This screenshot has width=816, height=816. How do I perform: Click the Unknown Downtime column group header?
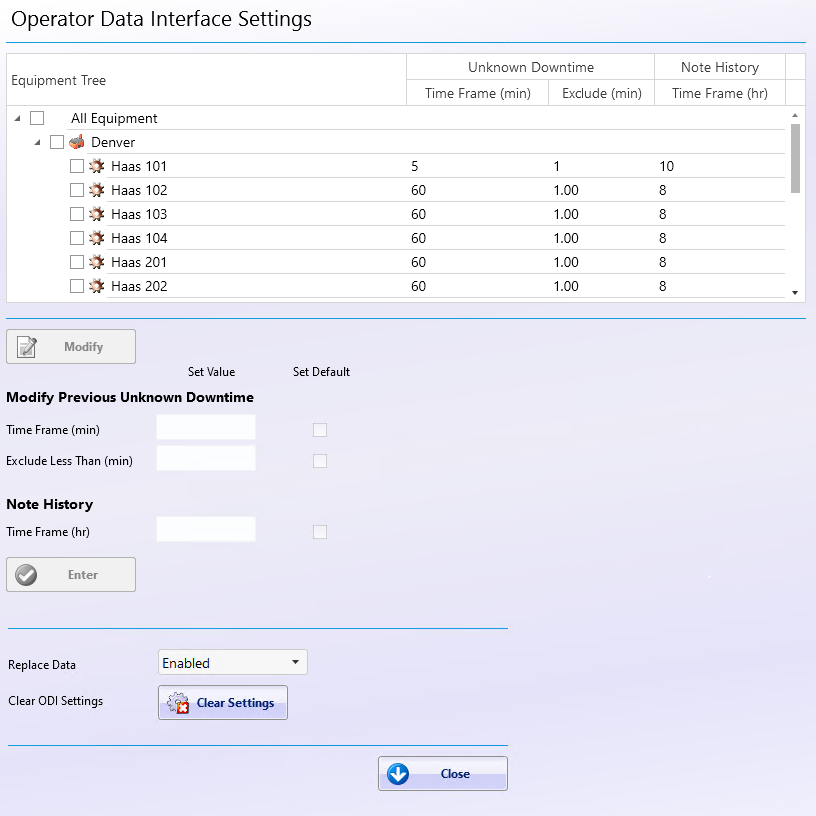(x=530, y=67)
